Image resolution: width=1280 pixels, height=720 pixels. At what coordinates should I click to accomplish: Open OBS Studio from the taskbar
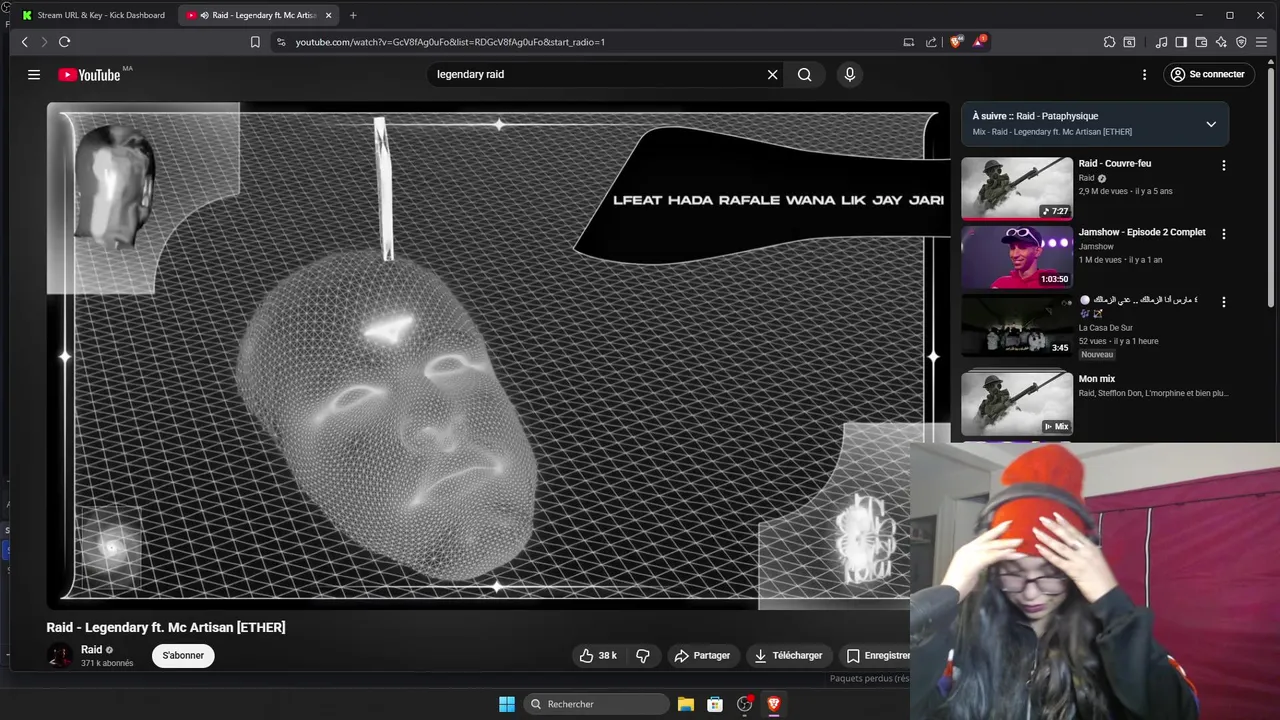744,704
